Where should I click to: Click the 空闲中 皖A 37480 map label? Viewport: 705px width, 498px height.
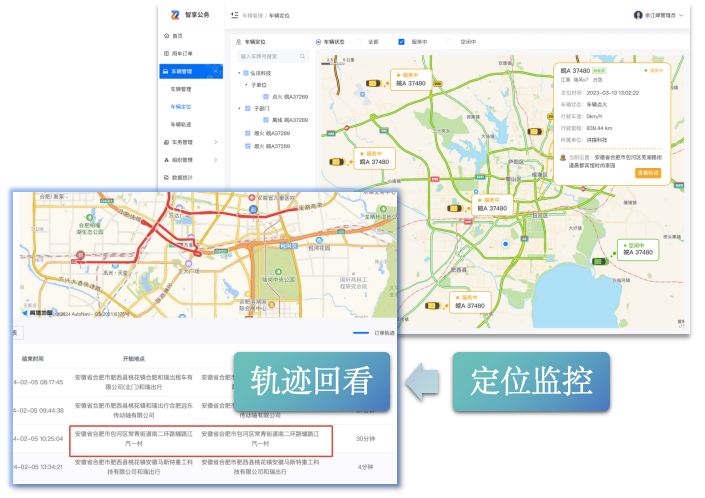pyautogui.click(x=638, y=249)
